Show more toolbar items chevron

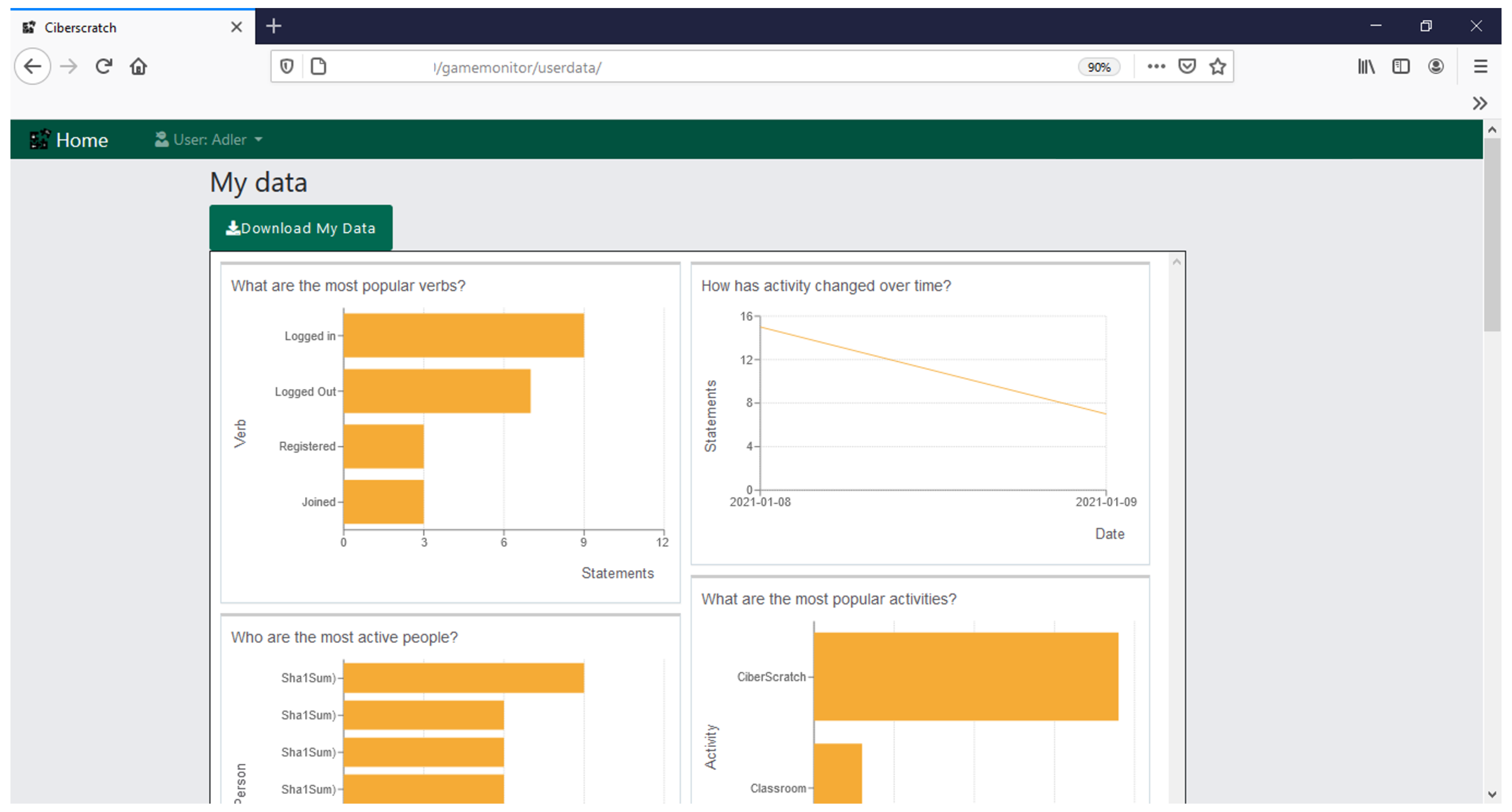1480,104
